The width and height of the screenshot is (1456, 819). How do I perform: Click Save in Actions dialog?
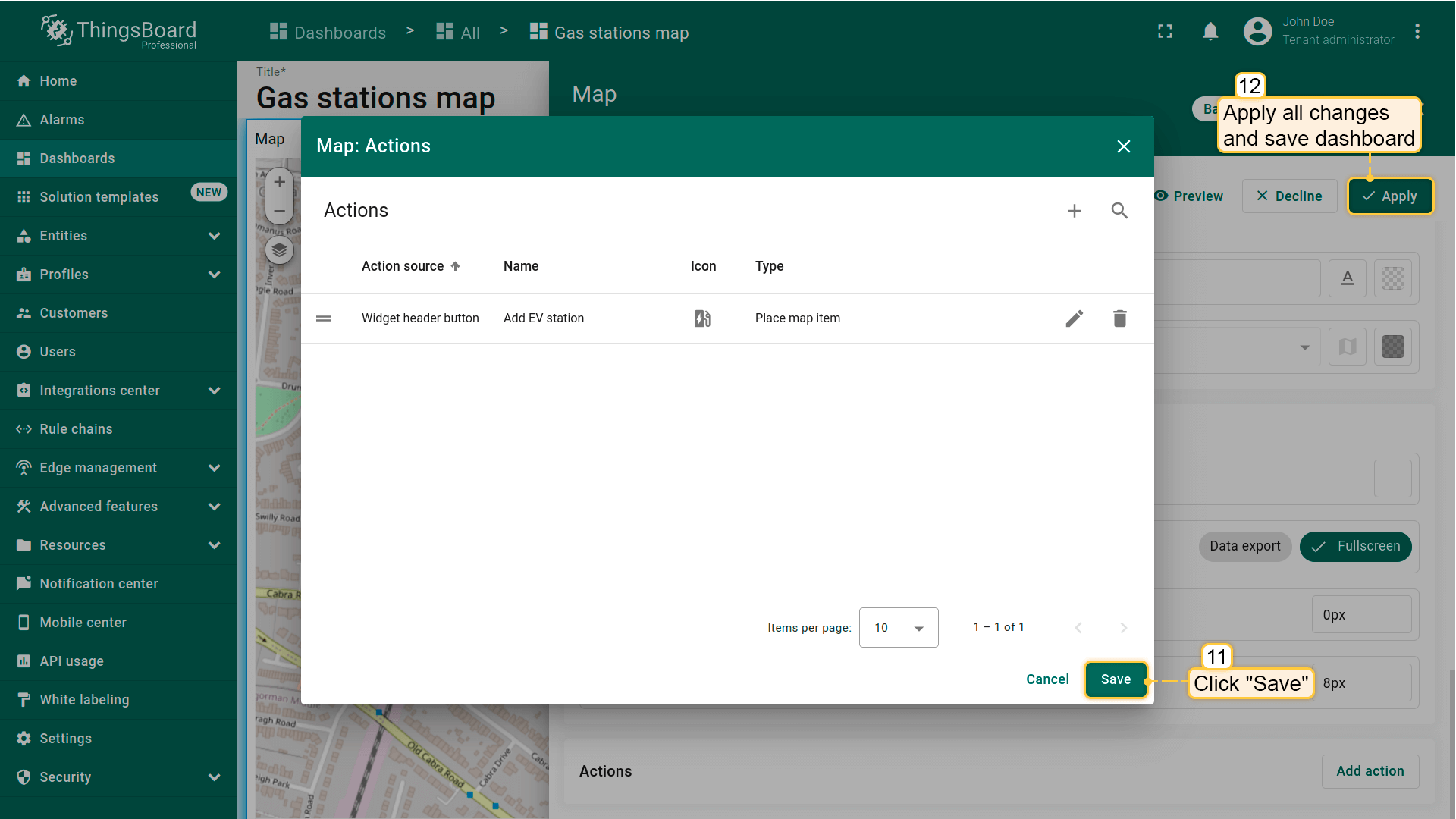click(x=1115, y=679)
